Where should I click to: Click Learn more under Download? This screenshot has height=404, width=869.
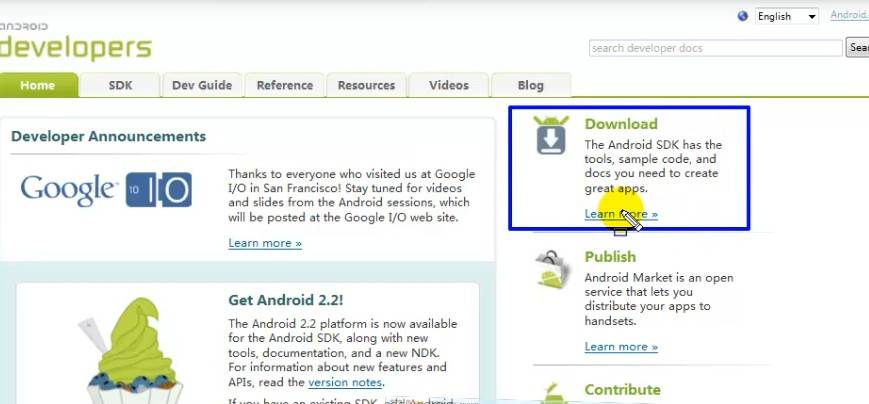(x=621, y=214)
